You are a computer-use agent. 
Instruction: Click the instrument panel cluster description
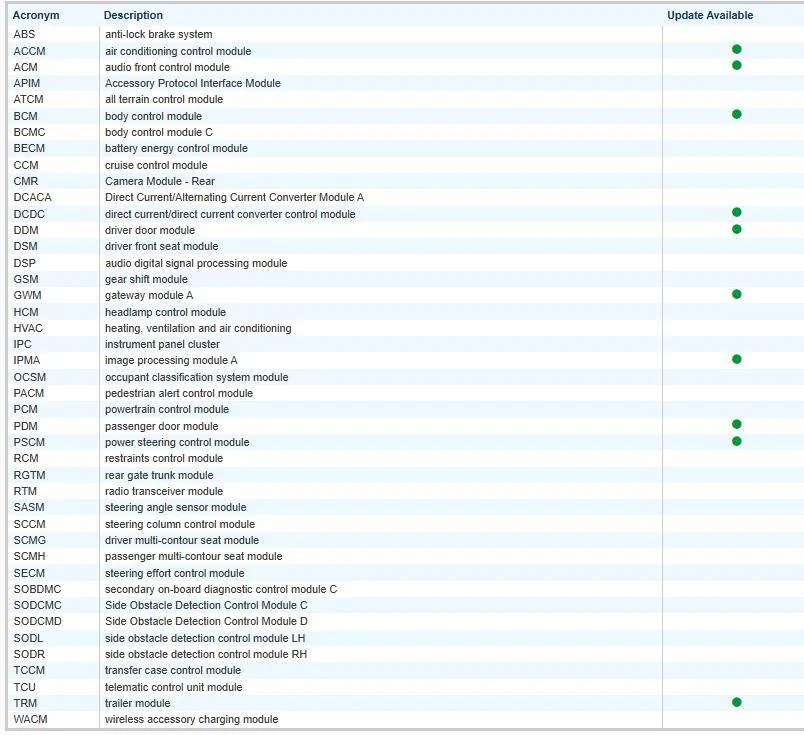162,345
